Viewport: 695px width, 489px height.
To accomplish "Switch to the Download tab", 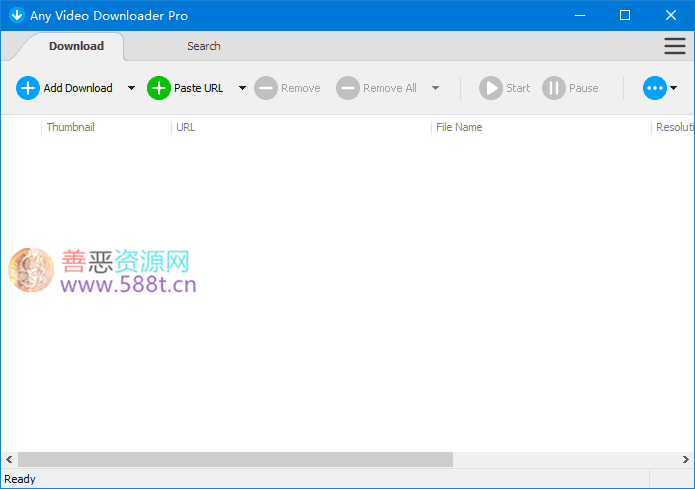I will 76,46.
